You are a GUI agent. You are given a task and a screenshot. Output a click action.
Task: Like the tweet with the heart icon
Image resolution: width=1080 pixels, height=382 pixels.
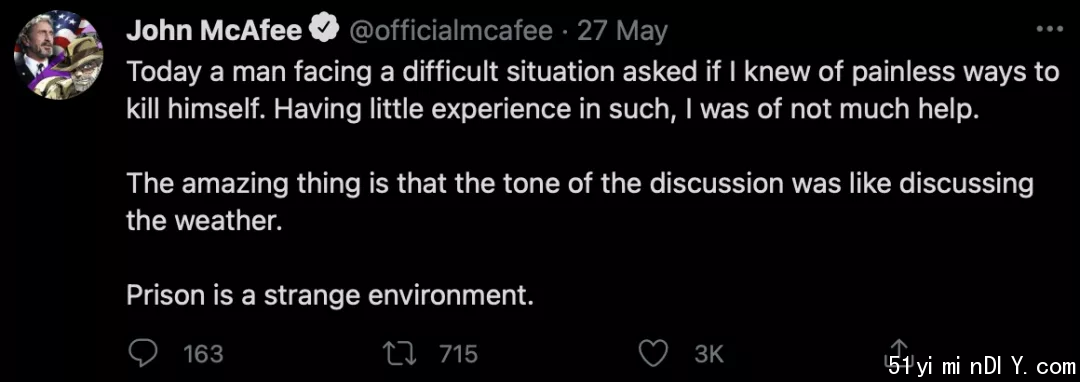pos(654,354)
